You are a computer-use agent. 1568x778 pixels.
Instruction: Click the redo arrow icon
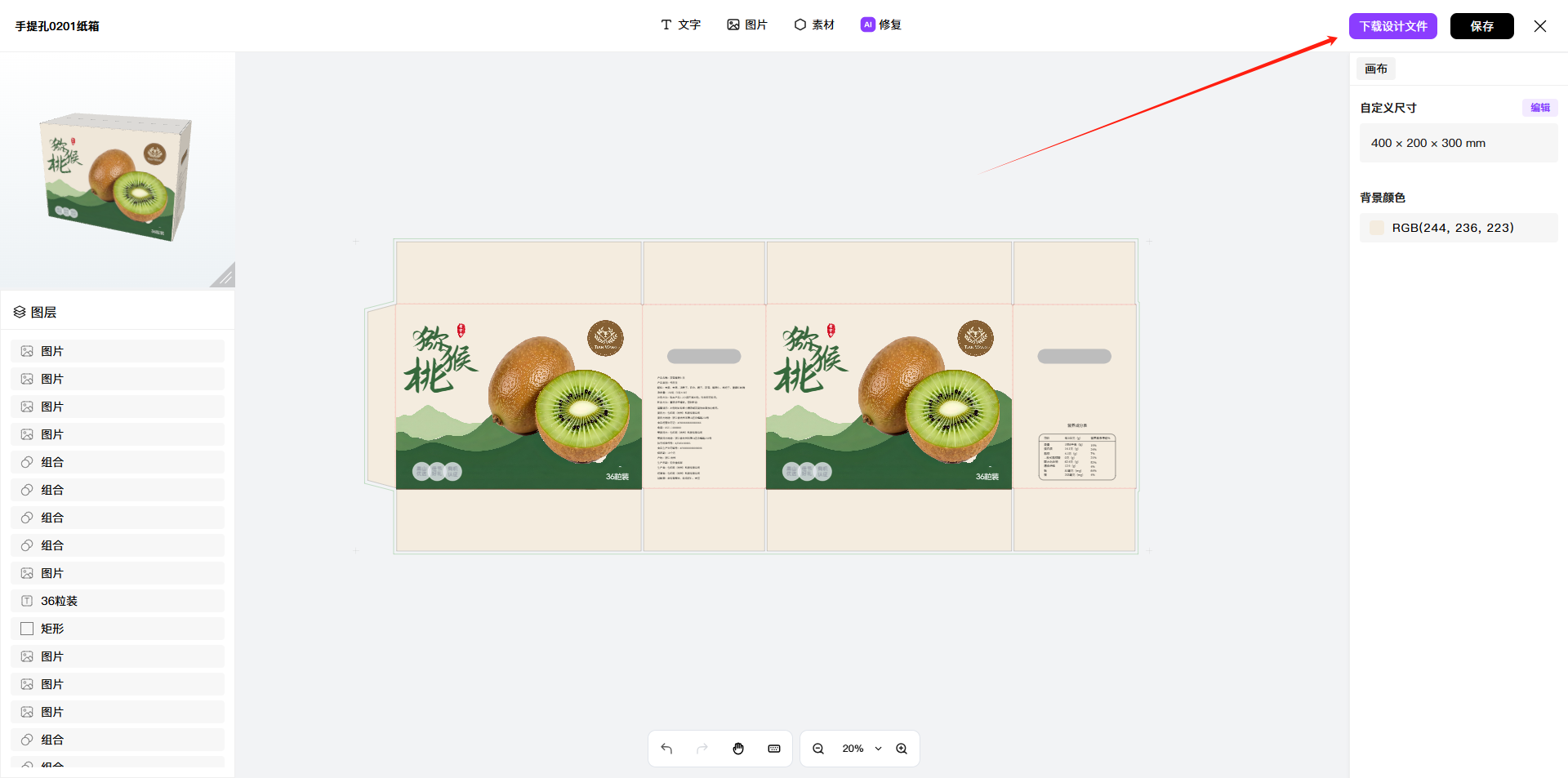pyautogui.click(x=702, y=749)
